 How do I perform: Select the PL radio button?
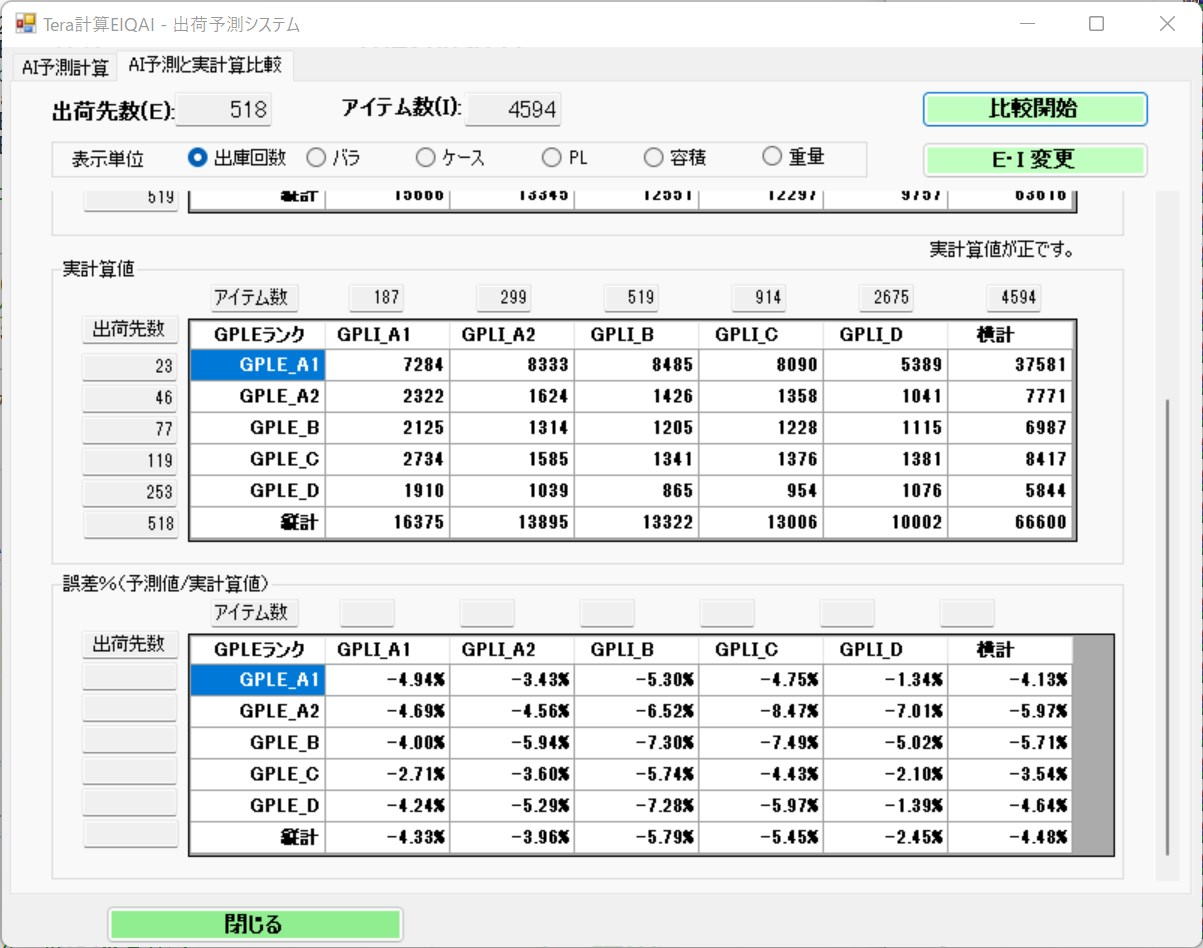click(565, 157)
